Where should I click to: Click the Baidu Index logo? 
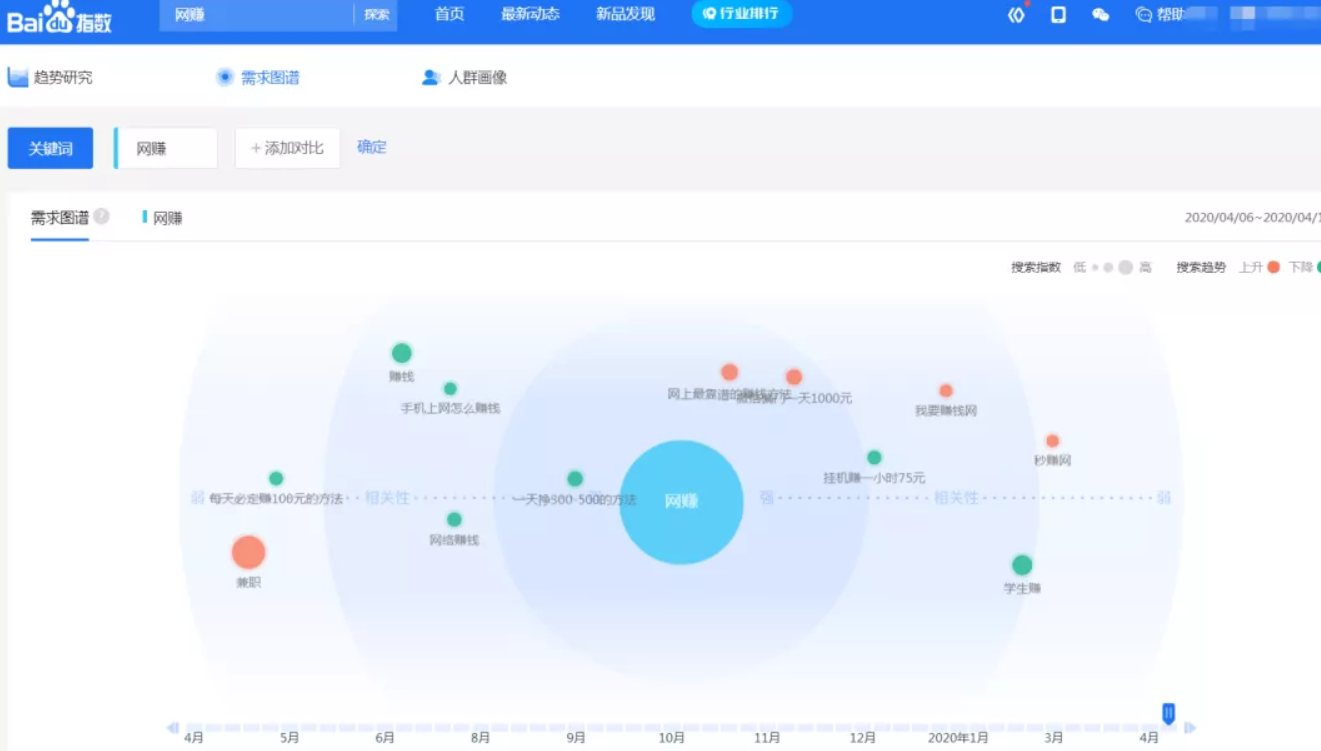pos(60,17)
